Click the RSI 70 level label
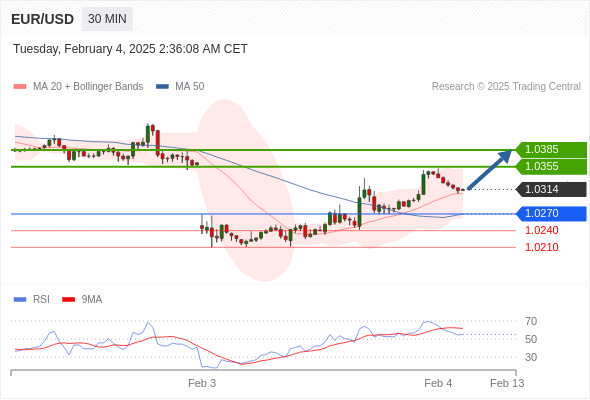The height and width of the screenshot is (400, 590). (x=531, y=321)
